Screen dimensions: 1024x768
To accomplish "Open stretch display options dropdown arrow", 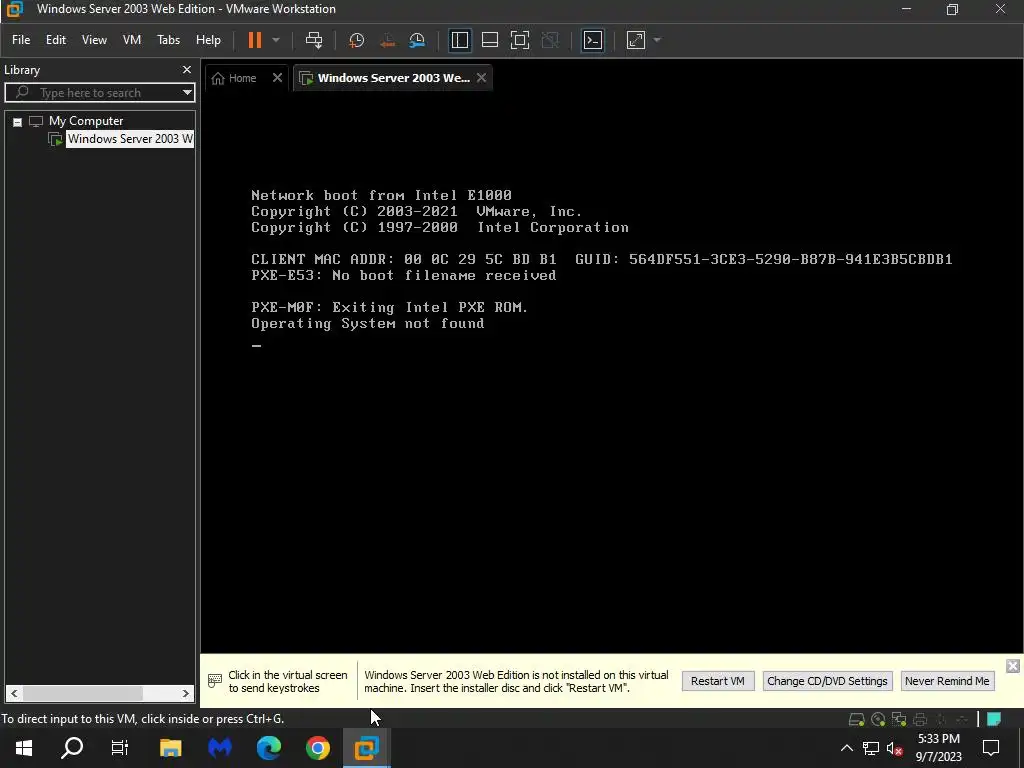I will (x=657, y=40).
